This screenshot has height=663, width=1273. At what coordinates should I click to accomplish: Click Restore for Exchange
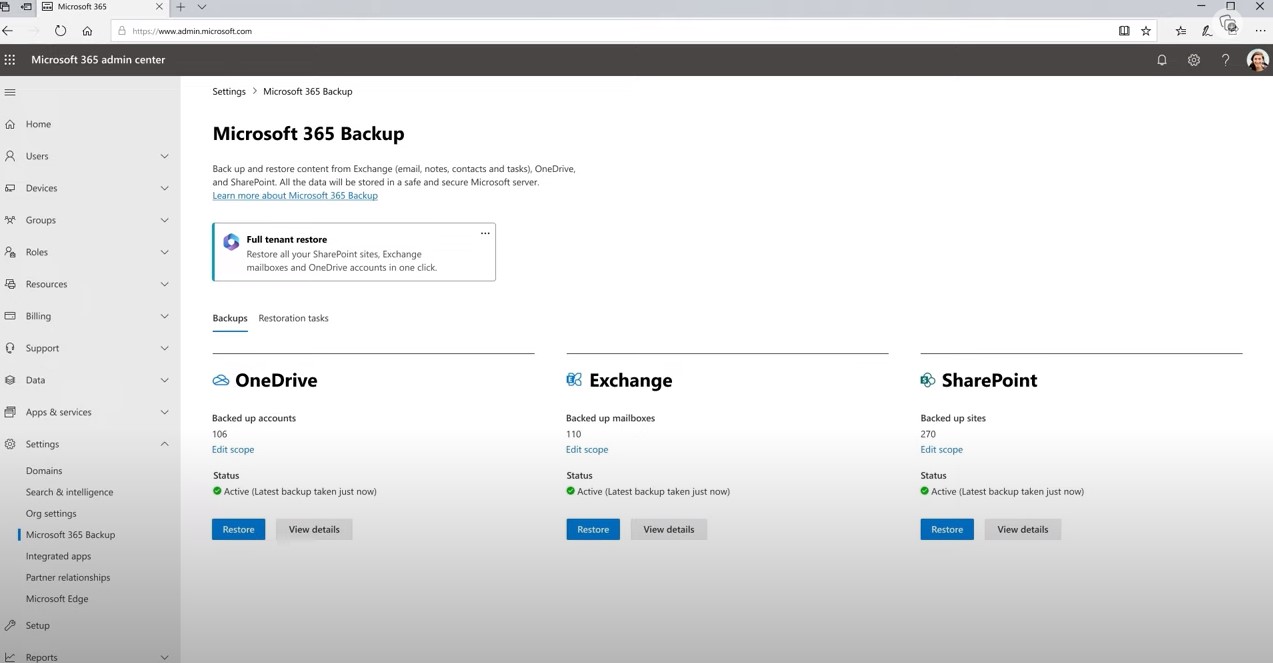point(593,529)
